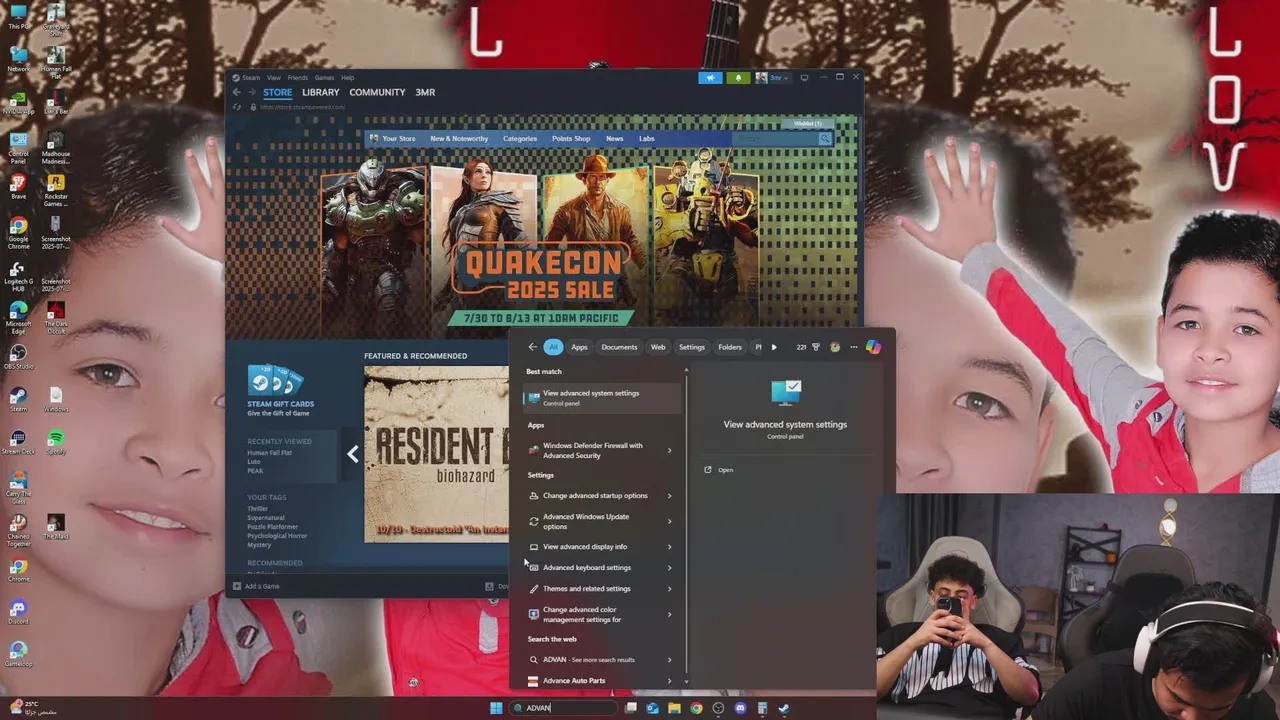Click Add a Game in Steam
This screenshot has width=1280, height=720.
pyautogui.click(x=256, y=586)
